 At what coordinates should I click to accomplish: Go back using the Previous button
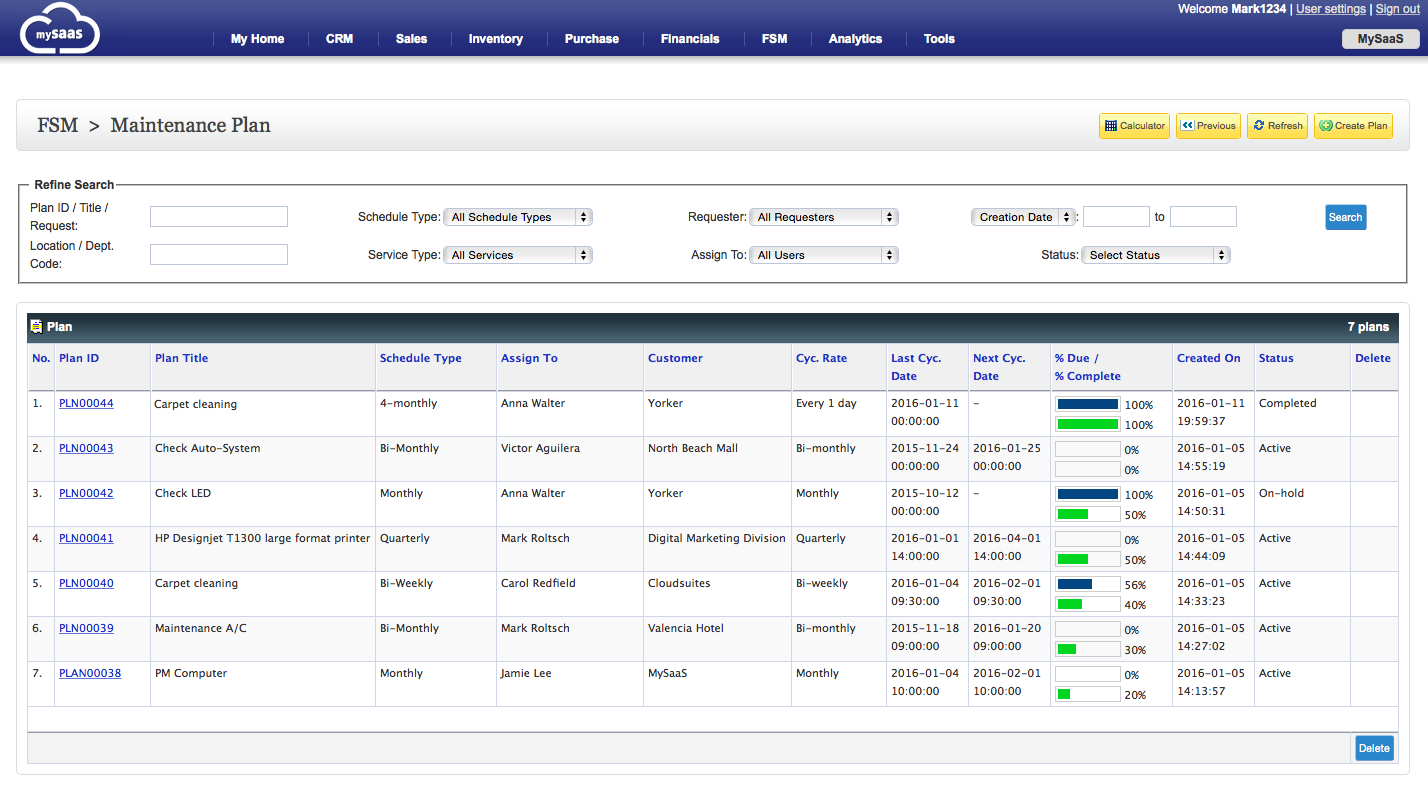pos(1208,126)
